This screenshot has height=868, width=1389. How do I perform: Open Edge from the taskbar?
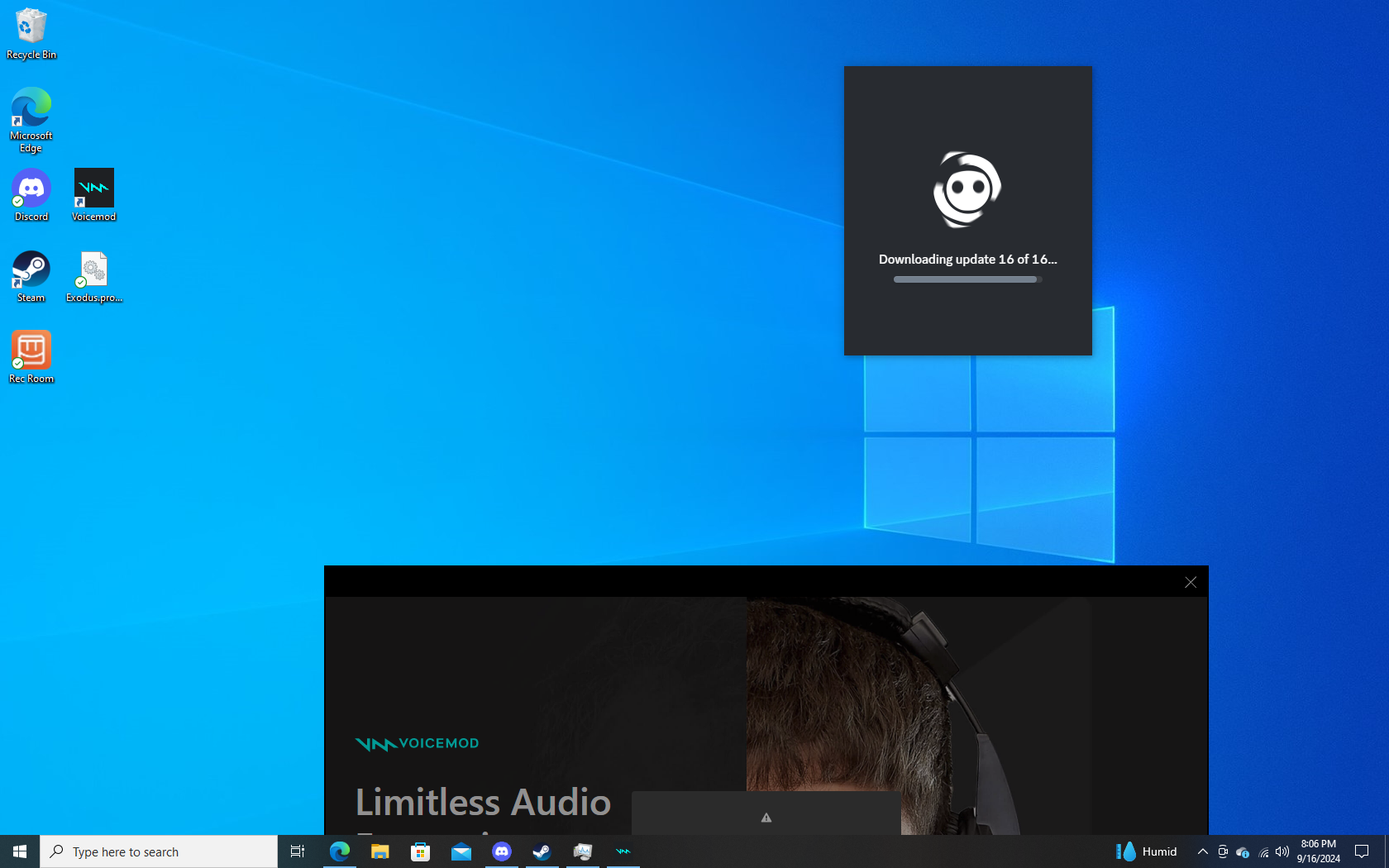[339, 851]
